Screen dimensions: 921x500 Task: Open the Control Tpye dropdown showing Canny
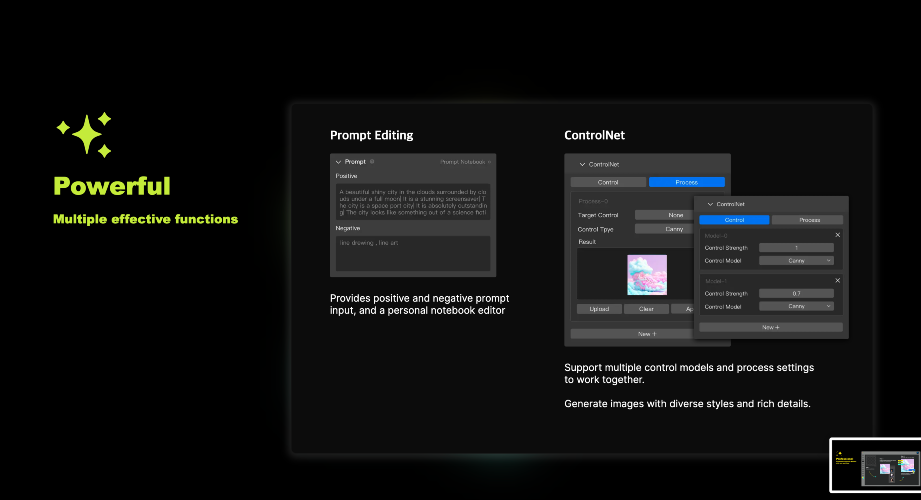[x=664, y=229]
